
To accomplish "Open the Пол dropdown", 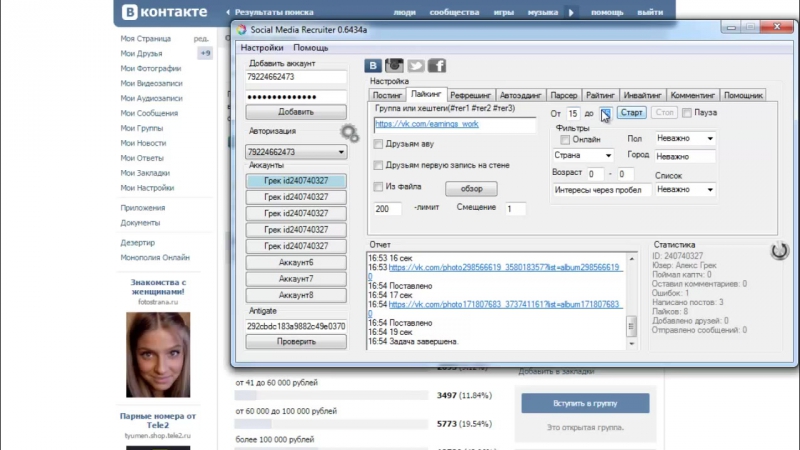I will (685, 138).
